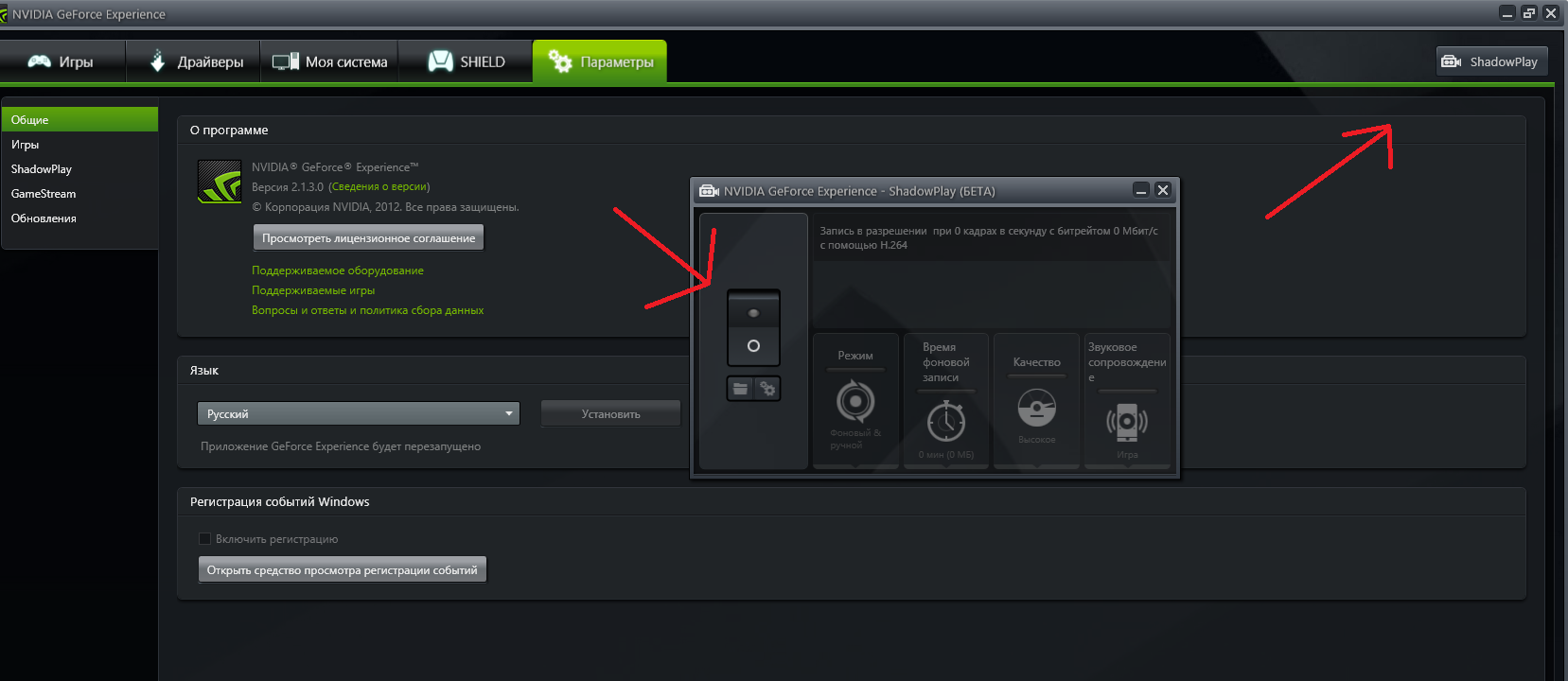Image resolution: width=1568 pixels, height=681 pixels.
Task: Click Открыть средство просмотра регистрации событий
Action: (343, 569)
